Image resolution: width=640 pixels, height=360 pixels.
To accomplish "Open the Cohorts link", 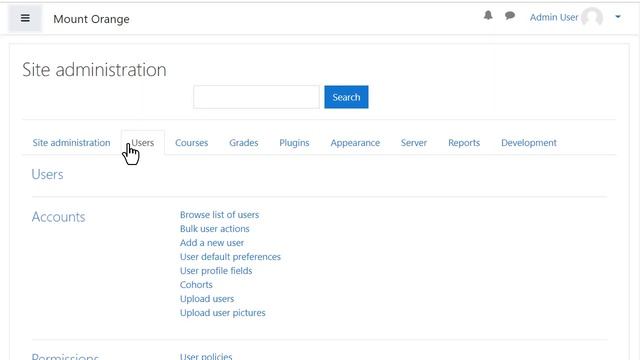I will [x=196, y=284].
